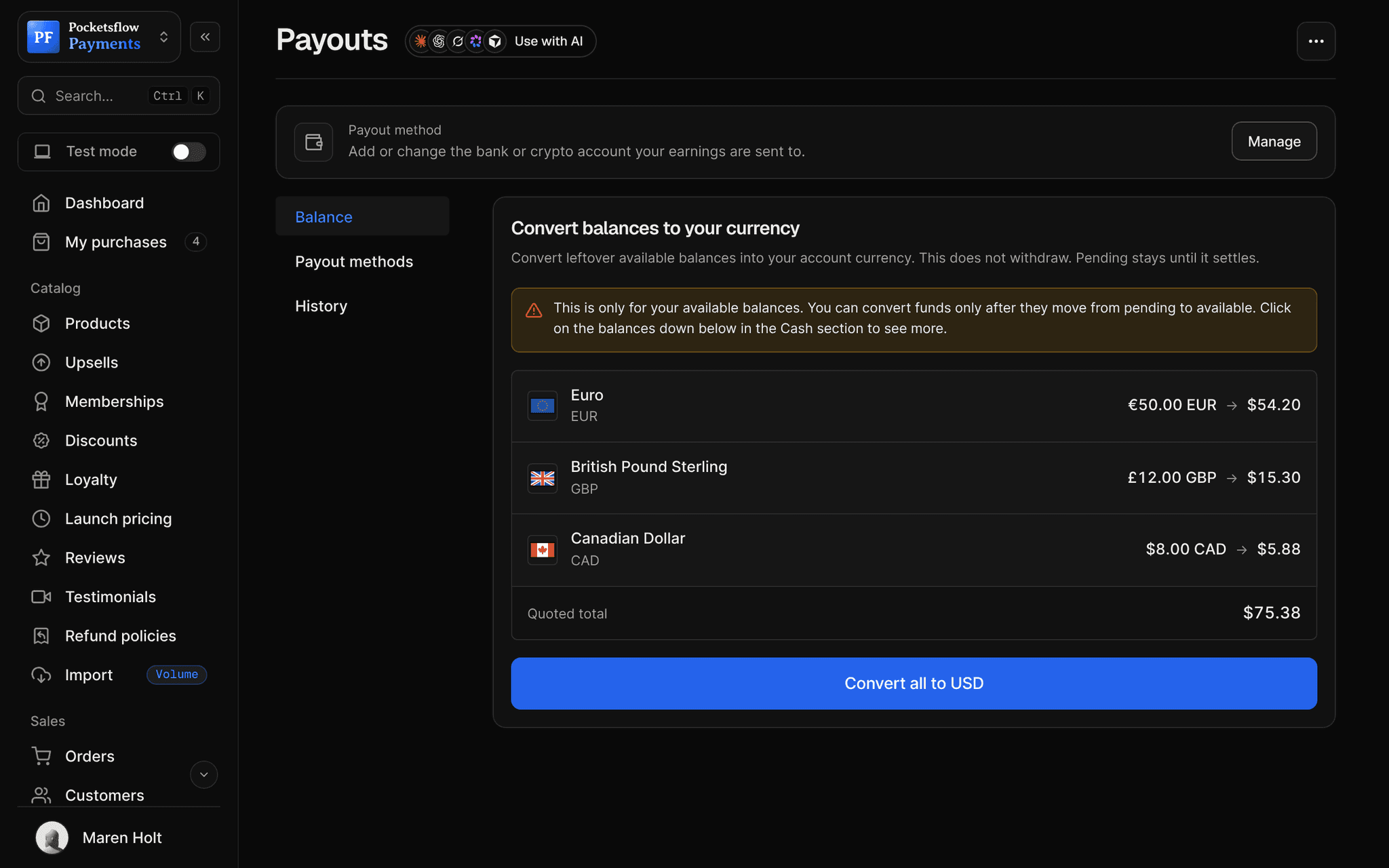
Task: Click the cube AI icon
Action: (495, 41)
